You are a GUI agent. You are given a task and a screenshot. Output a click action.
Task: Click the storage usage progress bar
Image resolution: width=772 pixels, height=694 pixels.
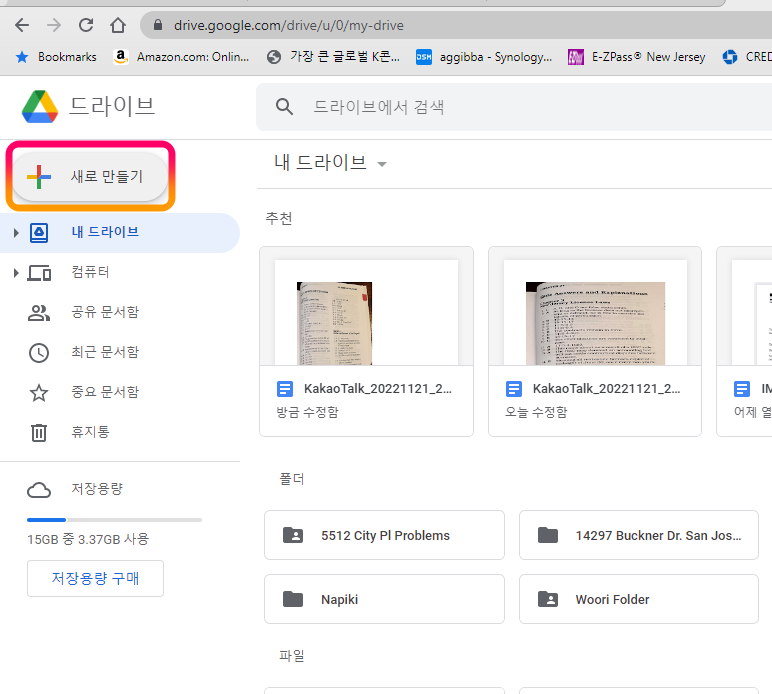114,520
